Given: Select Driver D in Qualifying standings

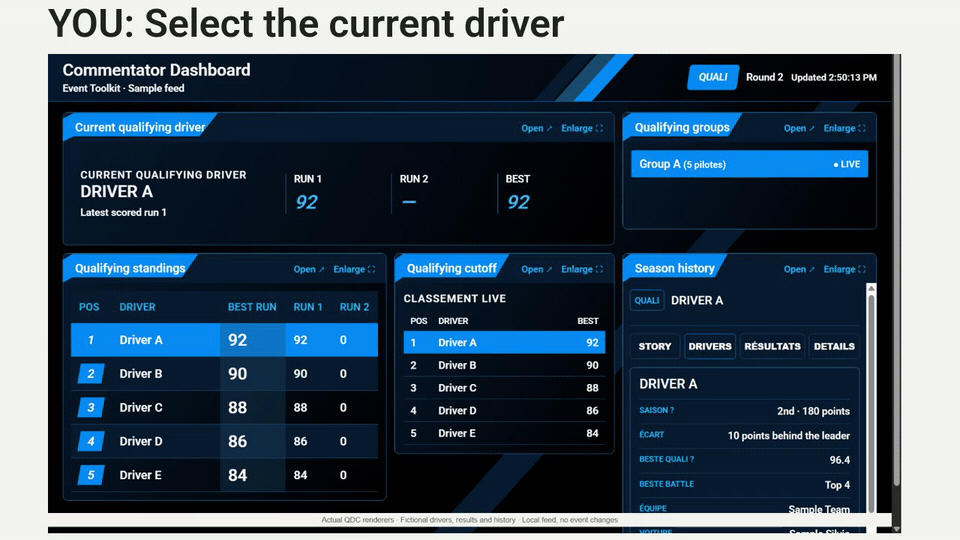Looking at the screenshot, I should pos(224,441).
